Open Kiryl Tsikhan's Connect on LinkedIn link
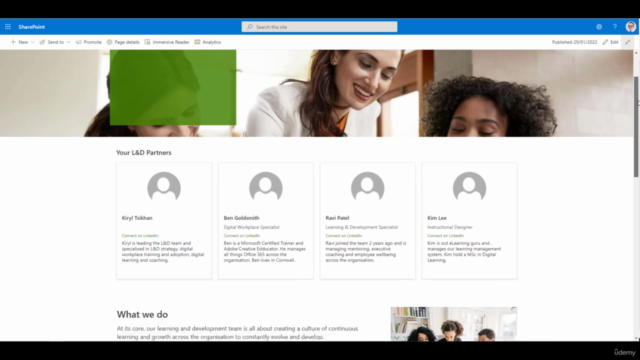The width and height of the screenshot is (640, 360). click(x=140, y=236)
